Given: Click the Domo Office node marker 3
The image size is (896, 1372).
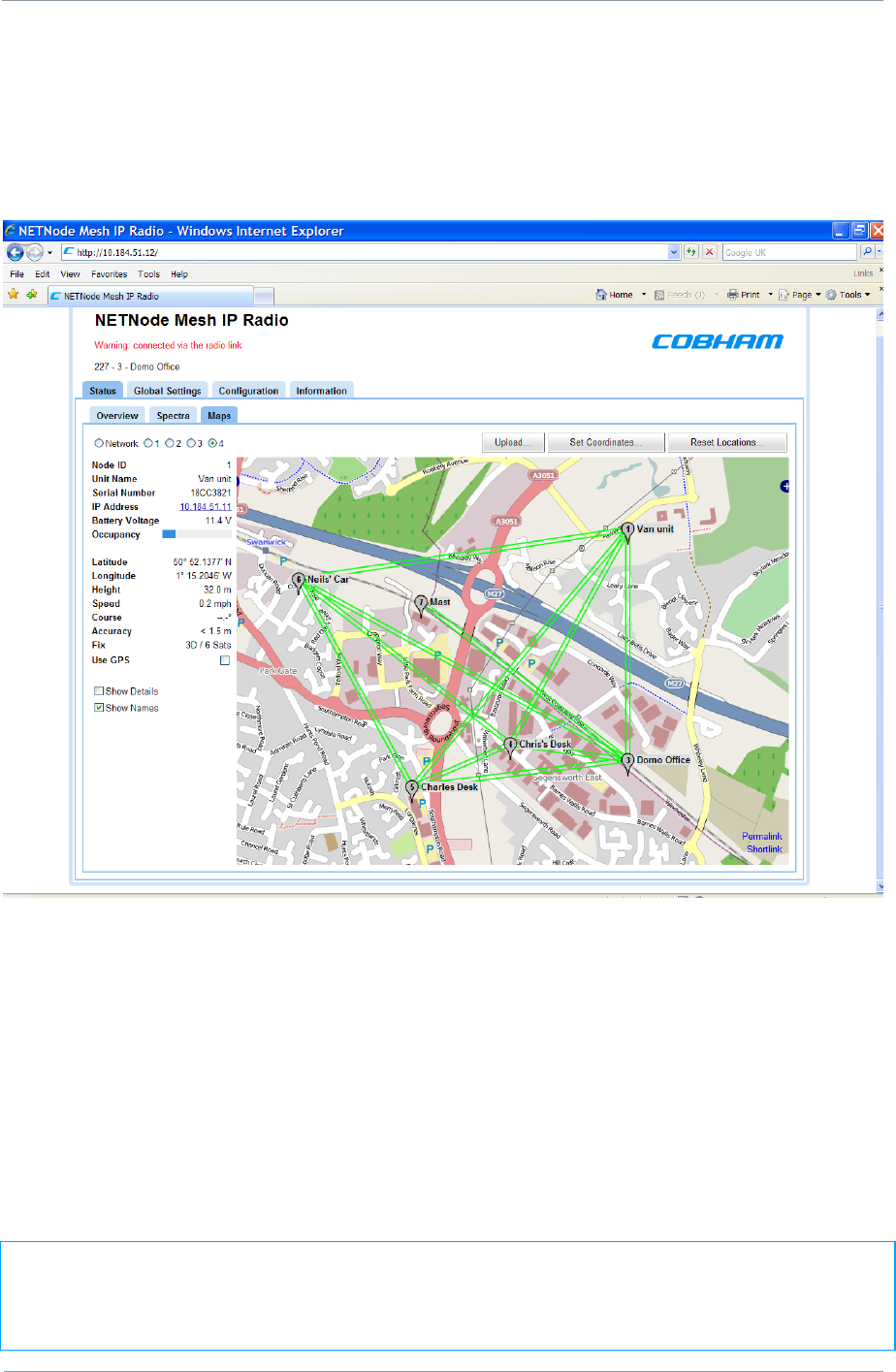Looking at the screenshot, I should coord(627,763).
